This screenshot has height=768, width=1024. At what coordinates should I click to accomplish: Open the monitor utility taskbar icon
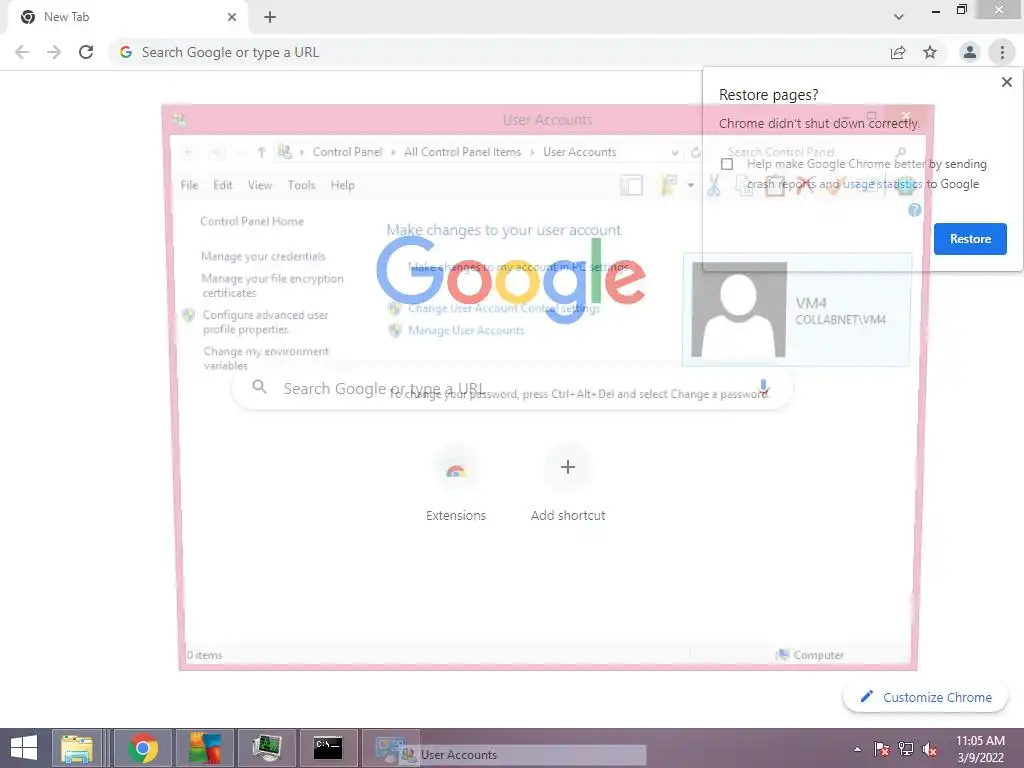tap(266, 748)
